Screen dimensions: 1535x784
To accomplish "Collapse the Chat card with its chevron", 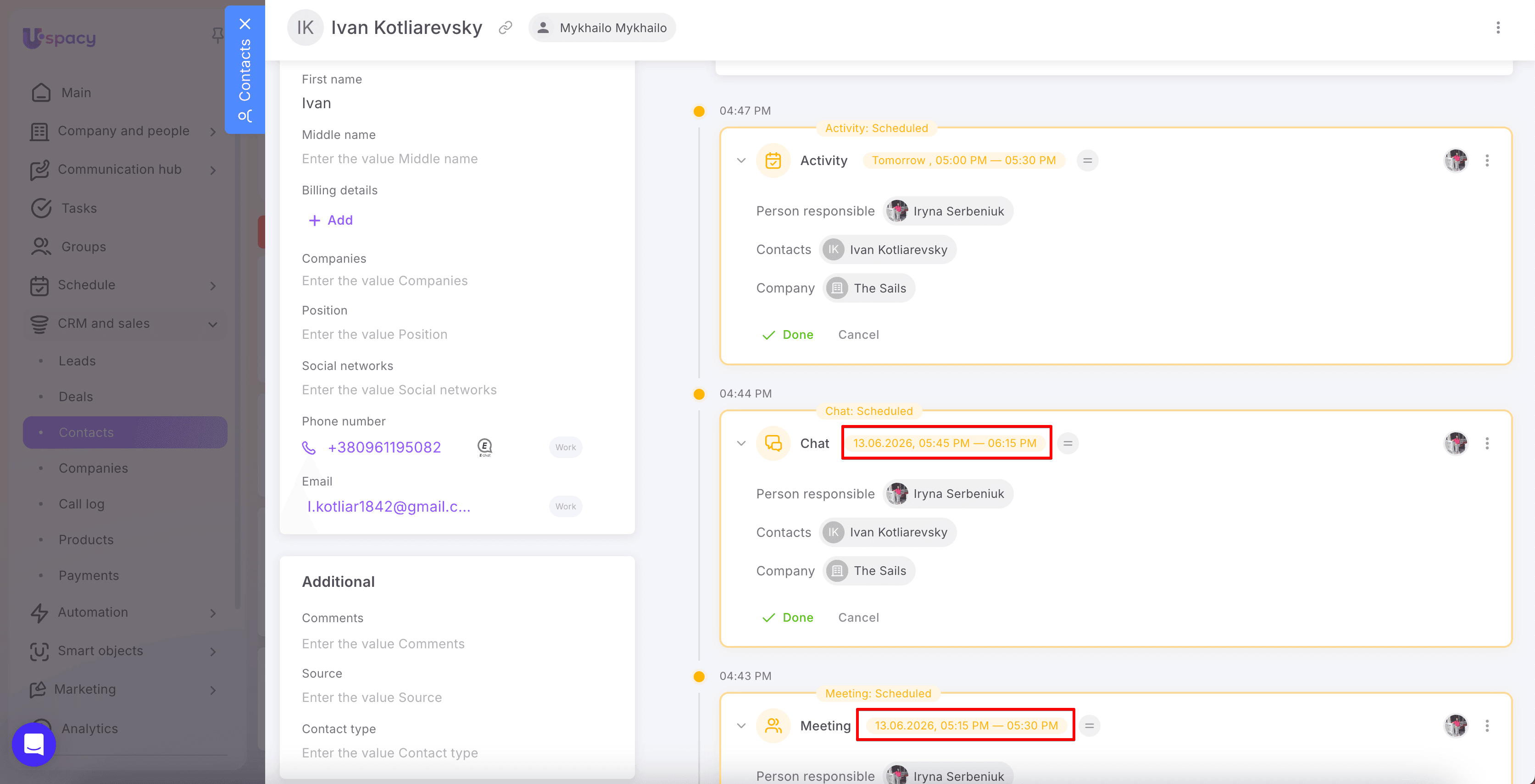I will pyautogui.click(x=741, y=443).
